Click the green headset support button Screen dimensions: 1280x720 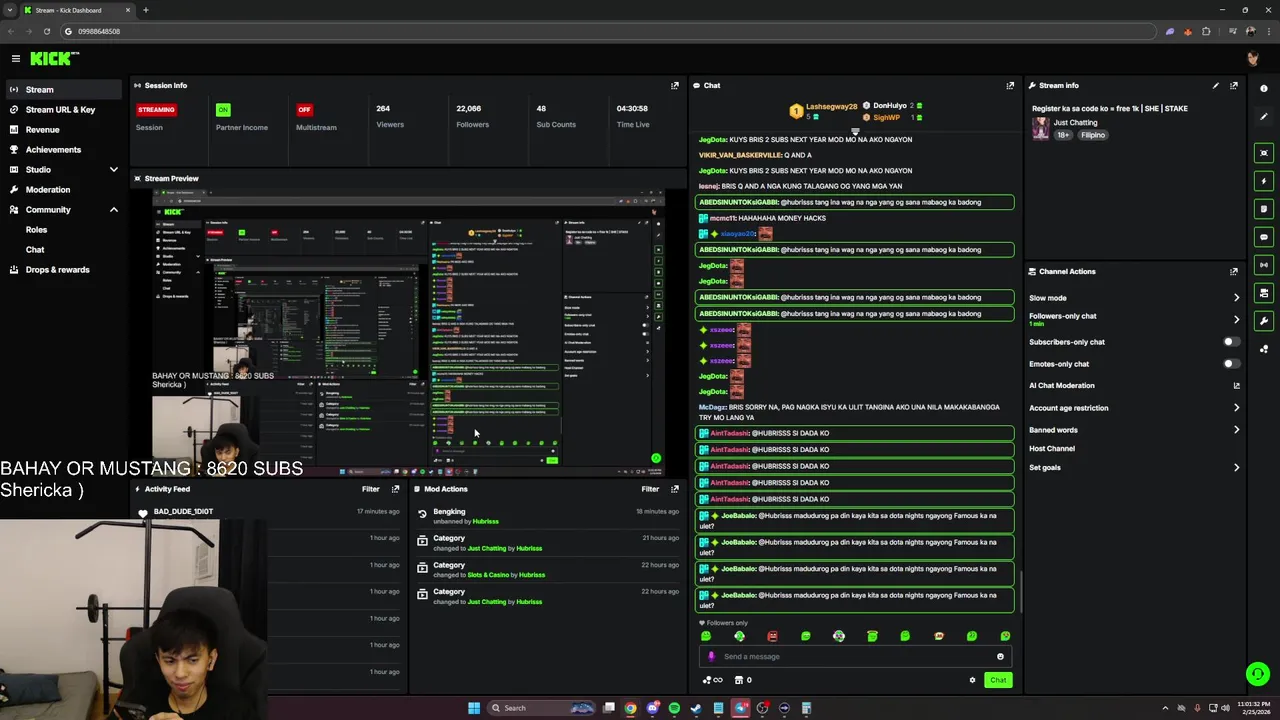tap(1258, 674)
